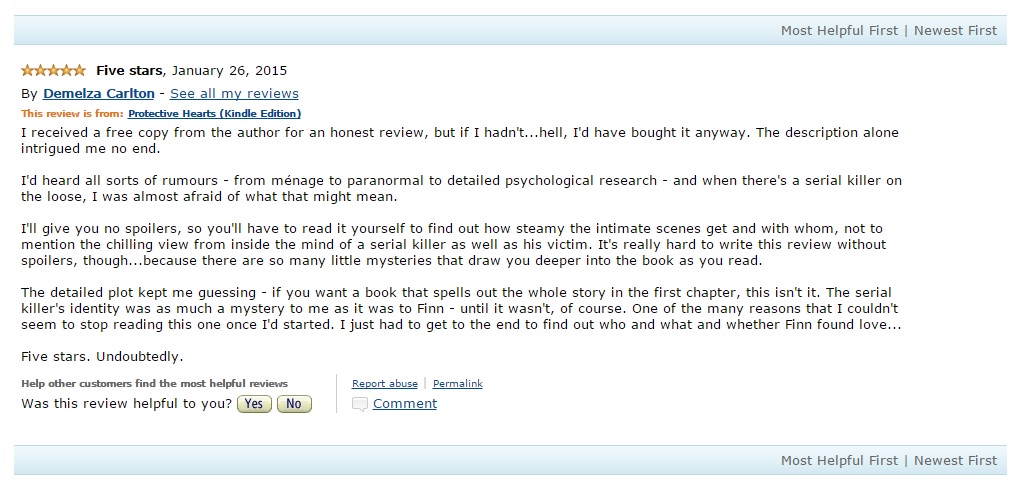Screen dimensions: 1016x483
Task: Open the "See all my reviews" link
Action: pyautogui.click(x=234, y=93)
